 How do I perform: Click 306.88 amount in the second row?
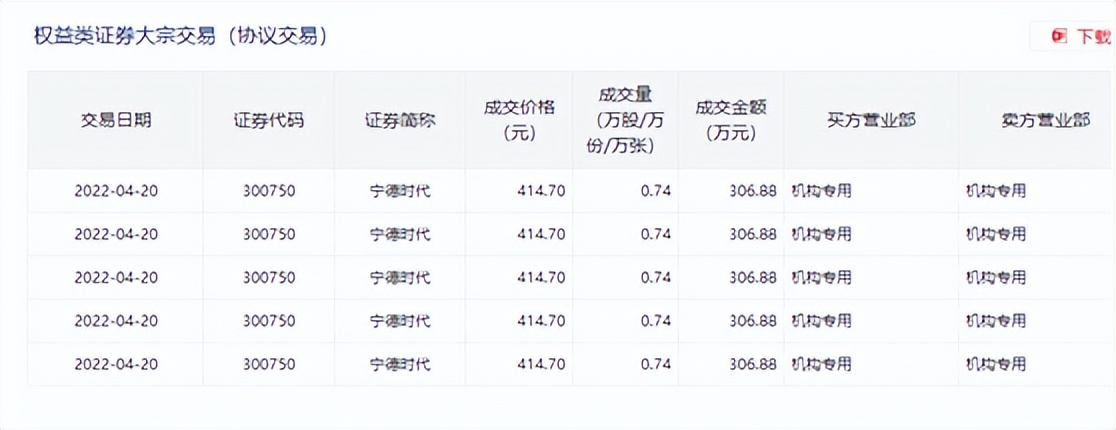(752, 234)
